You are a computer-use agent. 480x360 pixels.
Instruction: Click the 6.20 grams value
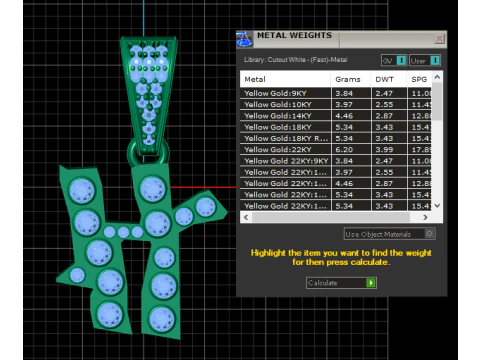[x=344, y=150]
